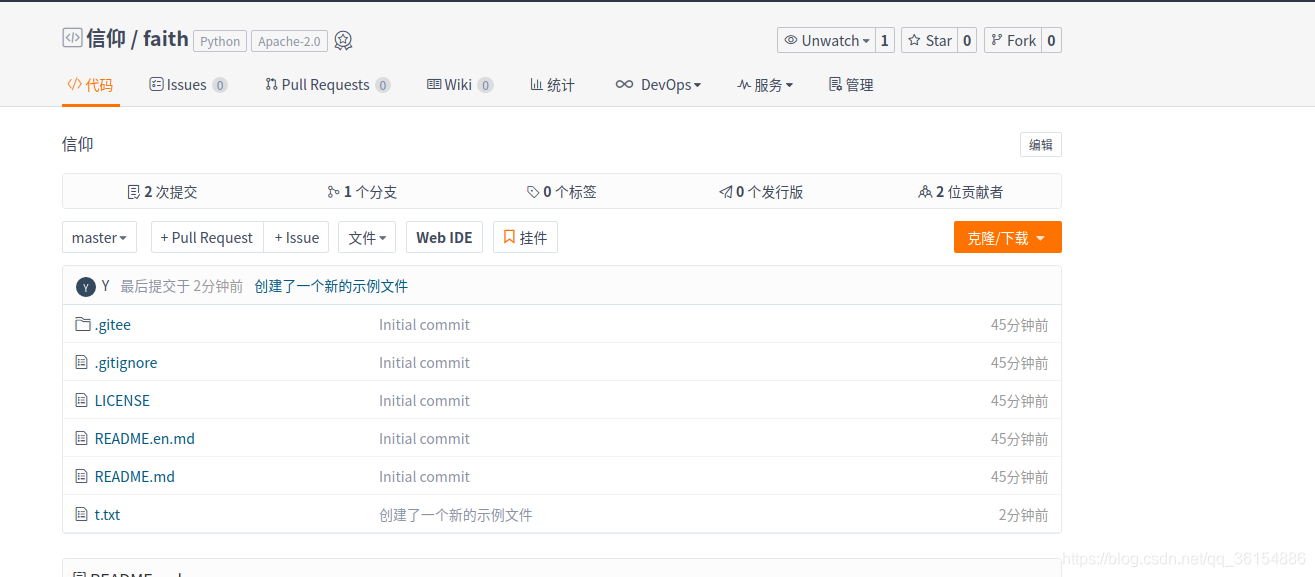This screenshot has width=1315, height=577.
Task: View the 0 个标签 tags
Action: coord(562,192)
